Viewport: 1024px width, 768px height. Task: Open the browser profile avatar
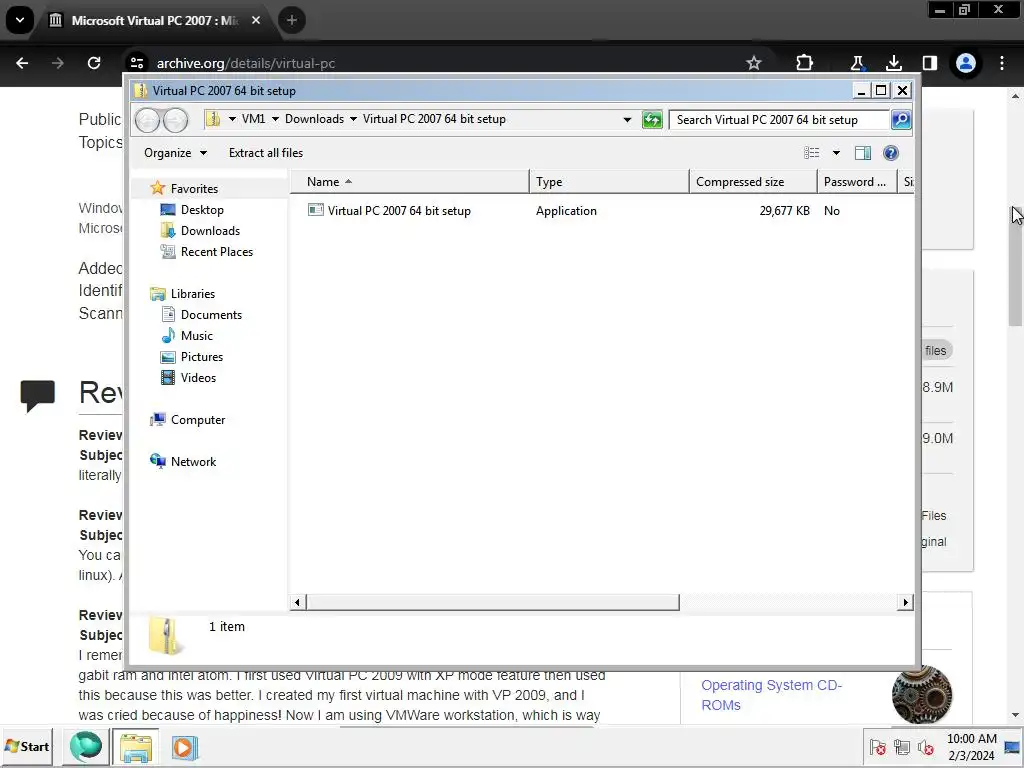tap(966, 63)
